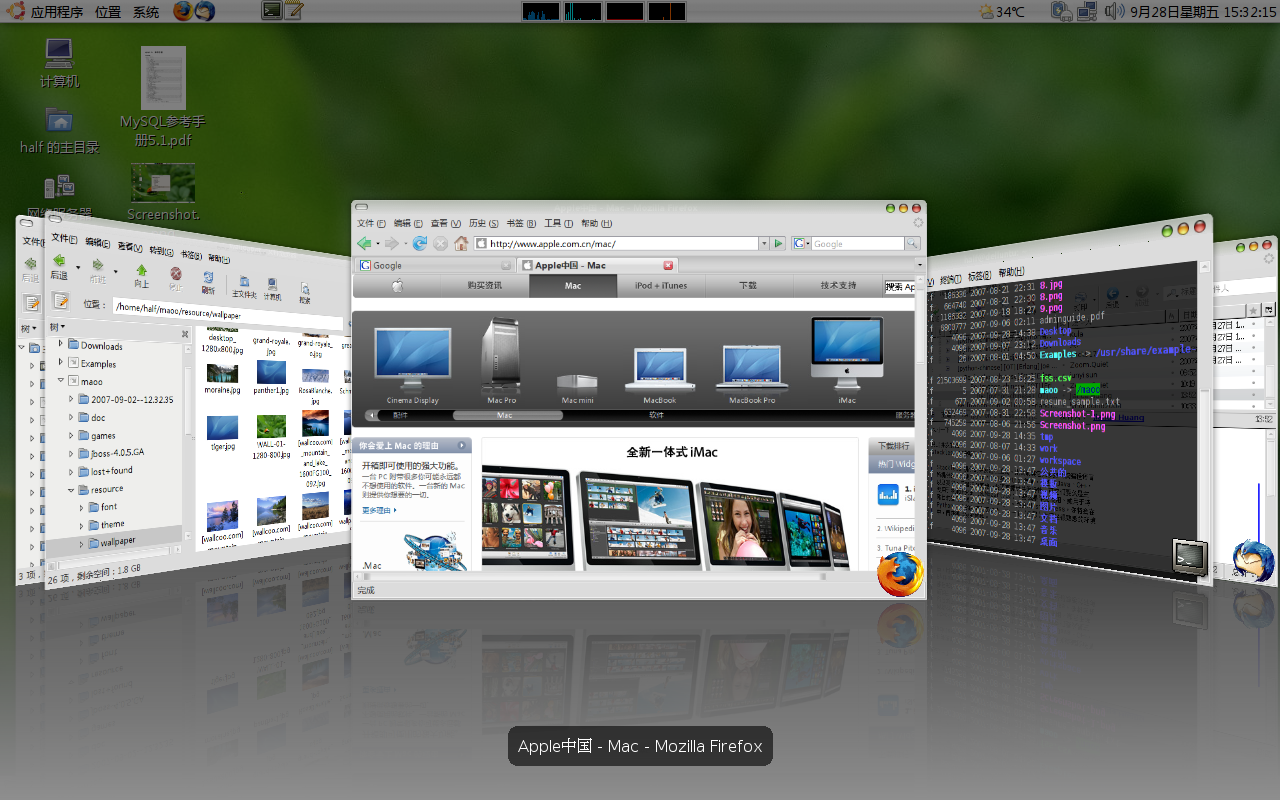
Task: Click the Forward arrow in the Firefox toolbar
Action: tap(391, 243)
